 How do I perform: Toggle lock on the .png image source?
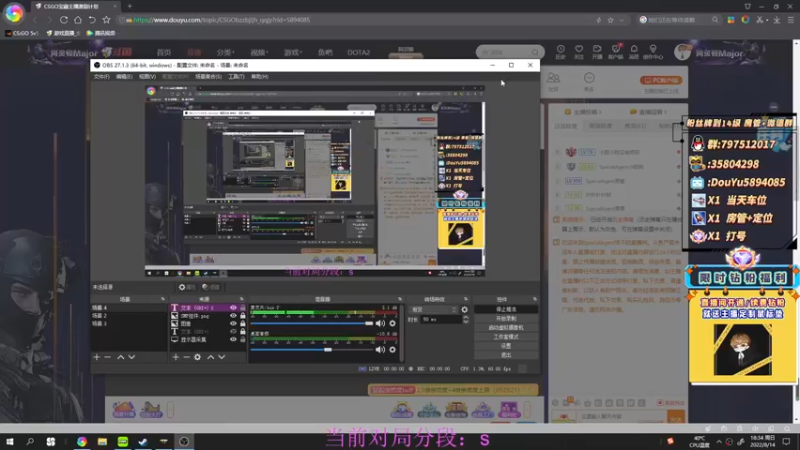pyautogui.click(x=242, y=316)
